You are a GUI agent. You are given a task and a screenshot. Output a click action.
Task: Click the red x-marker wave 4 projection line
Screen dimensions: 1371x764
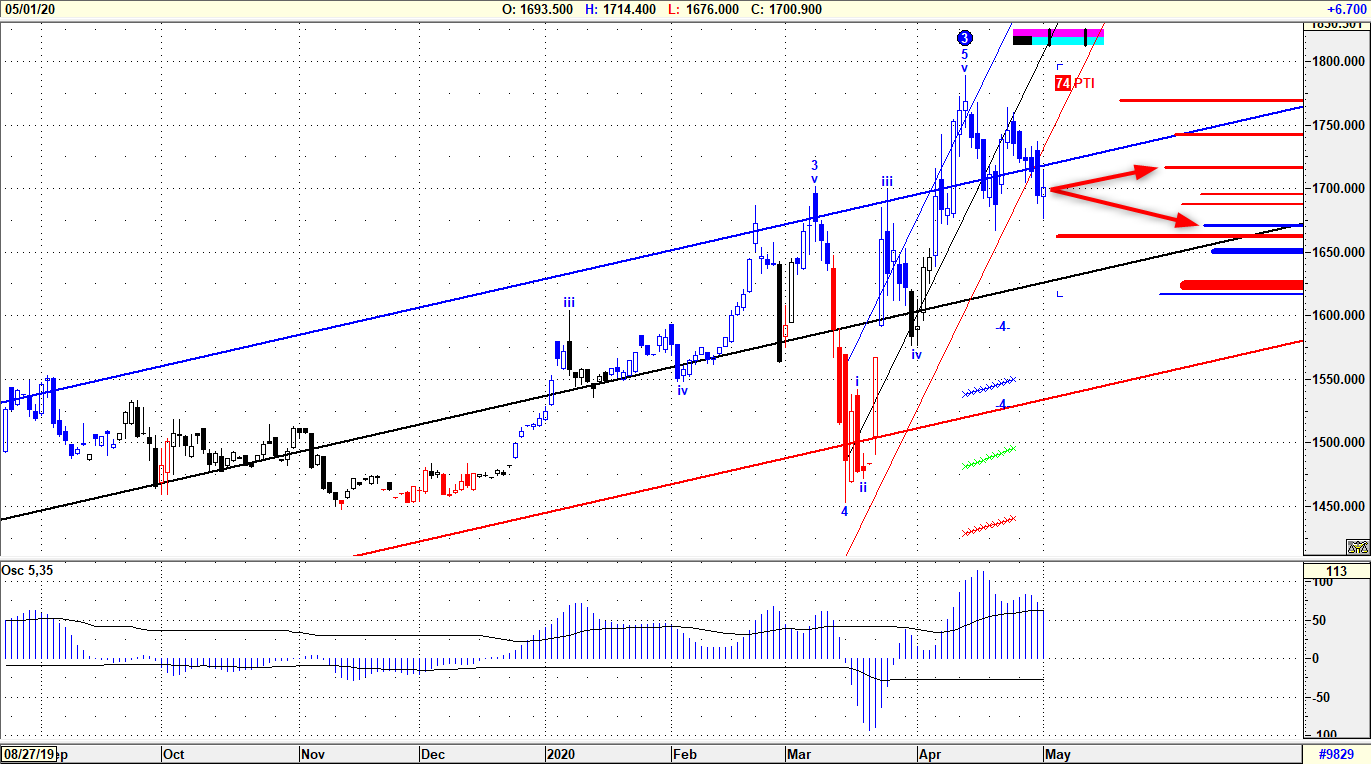pos(989,526)
